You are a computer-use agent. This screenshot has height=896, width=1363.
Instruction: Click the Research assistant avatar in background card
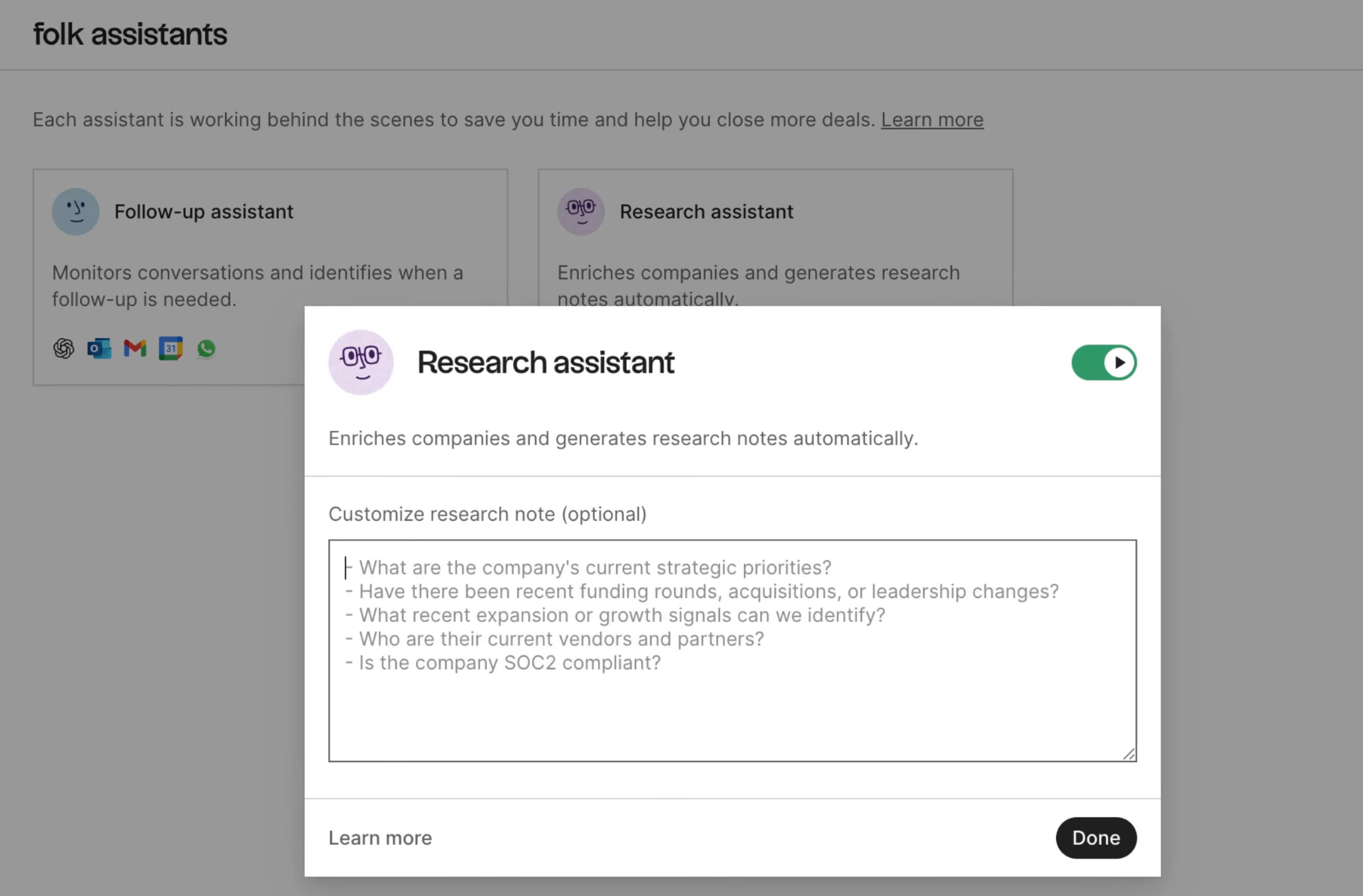[x=581, y=212]
